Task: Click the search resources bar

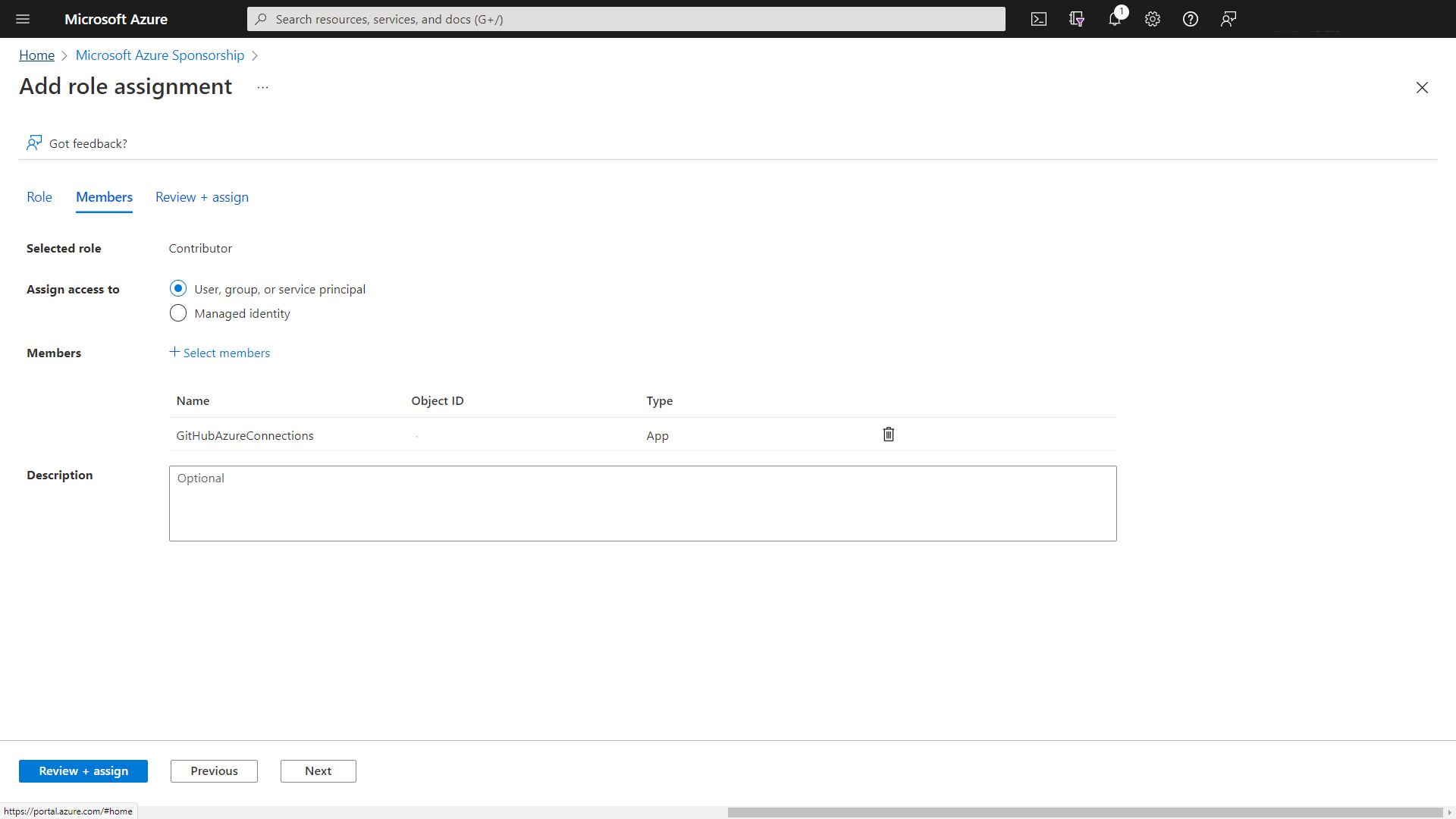Action: pyautogui.click(x=626, y=19)
